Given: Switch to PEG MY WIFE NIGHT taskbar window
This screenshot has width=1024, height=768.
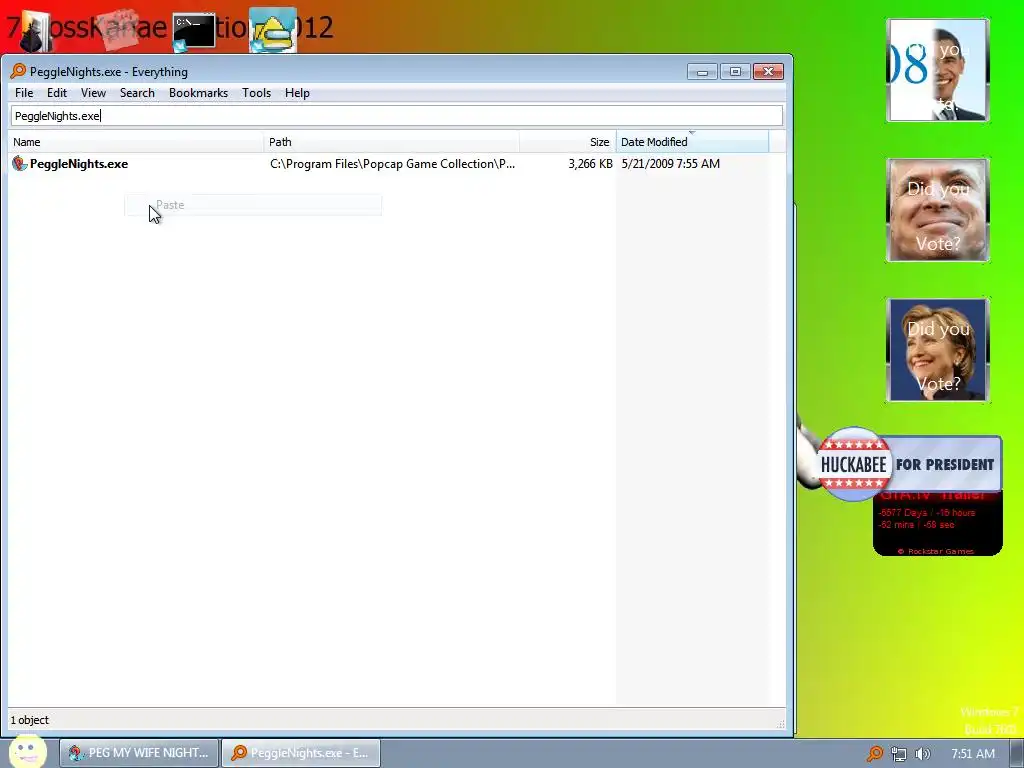Looking at the screenshot, I should (x=139, y=753).
